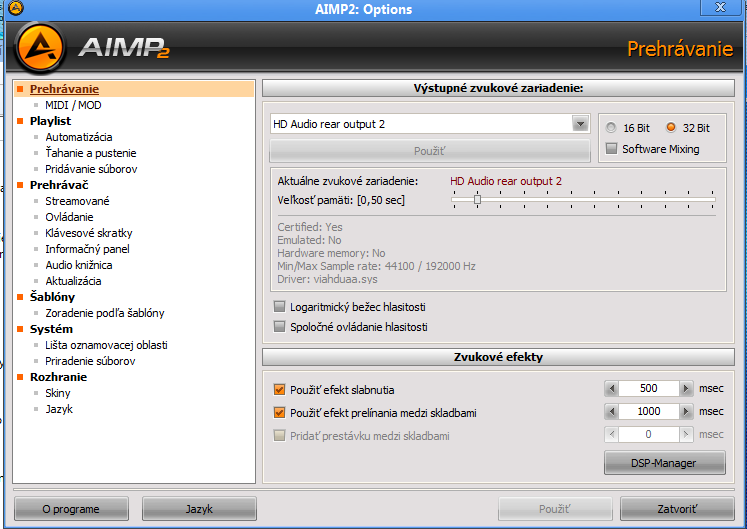
Task: Select the Prehrávanie category in tree
Action: click(64, 89)
